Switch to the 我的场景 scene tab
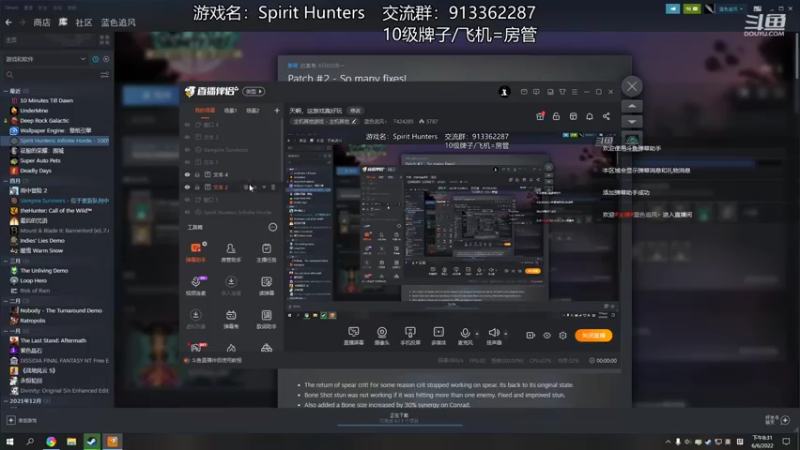800x450 pixels. pos(205,110)
